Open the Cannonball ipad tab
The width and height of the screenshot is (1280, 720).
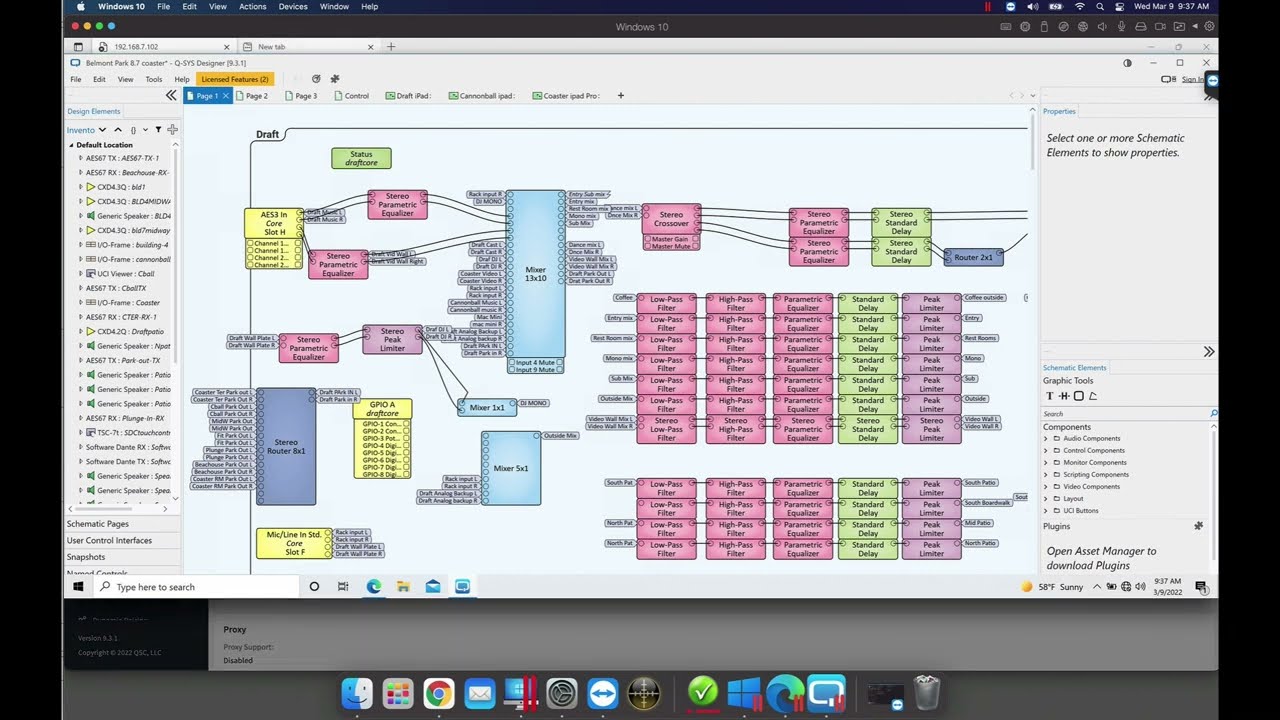(x=480, y=96)
